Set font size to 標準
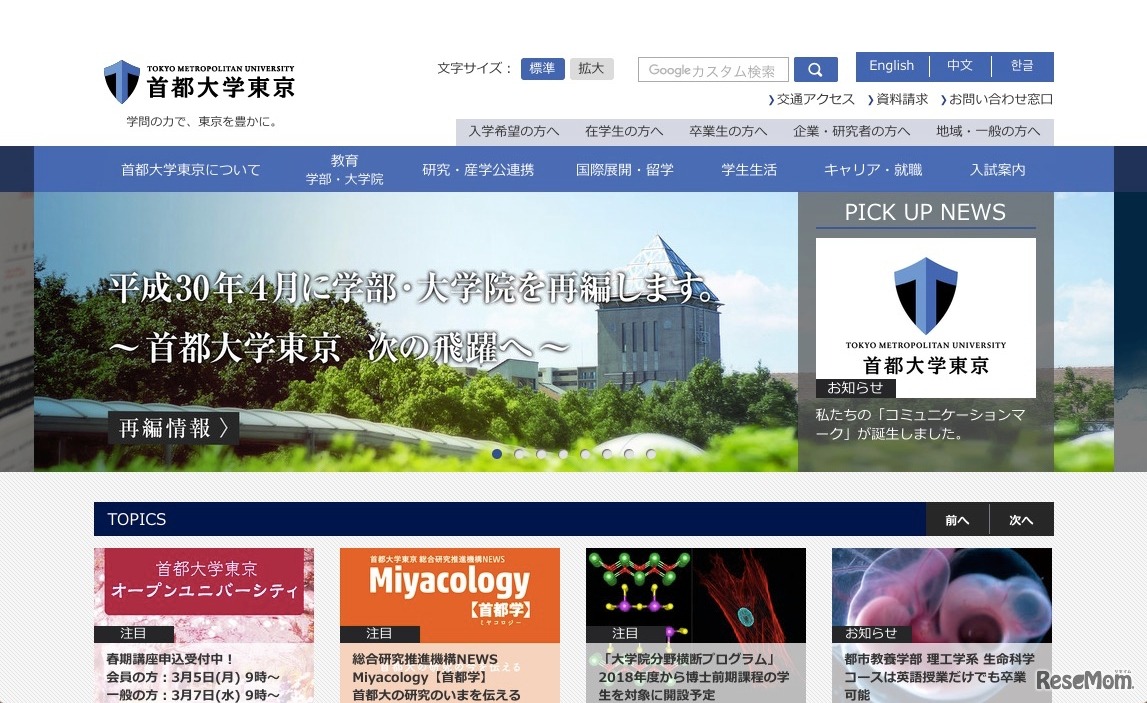The image size is (1147, 703). [x=542, y=68]
